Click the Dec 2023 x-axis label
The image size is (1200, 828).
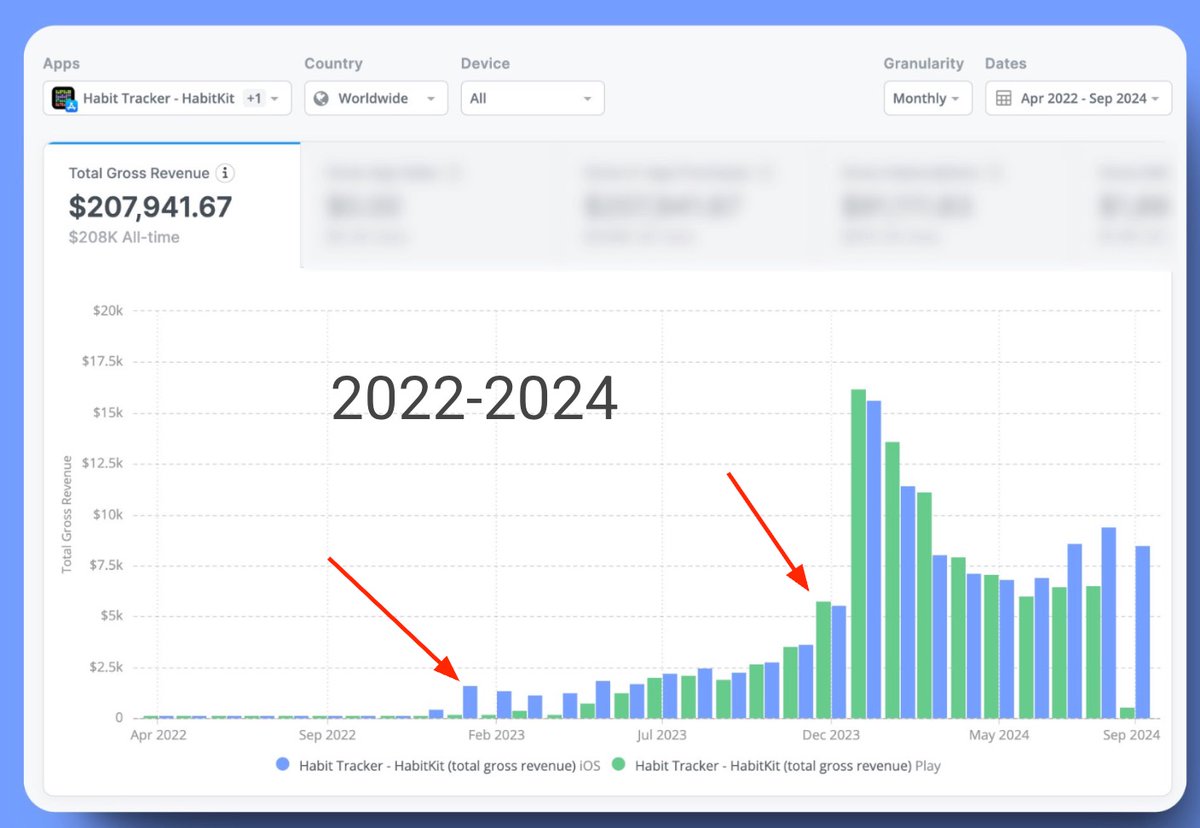pyautogui.click(x=831, y=735)
